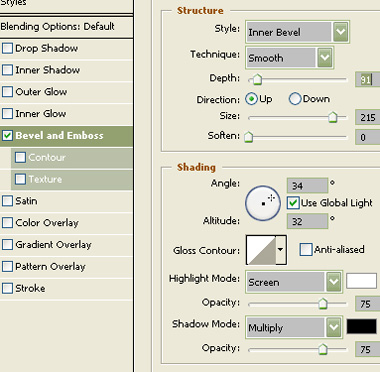Screen dimensions: 380x372
Task: Click the Shadow Opacity field showing 75
Action: (368, 349)
